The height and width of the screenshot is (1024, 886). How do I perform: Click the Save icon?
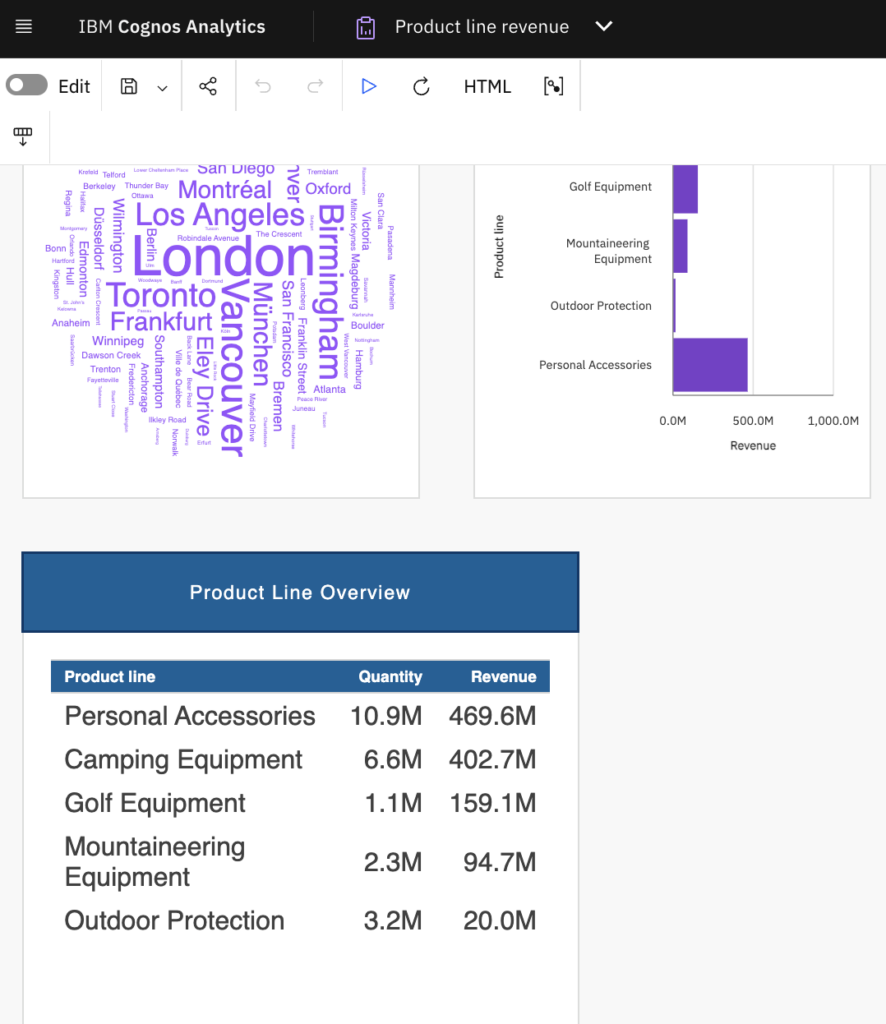[129, 87]
